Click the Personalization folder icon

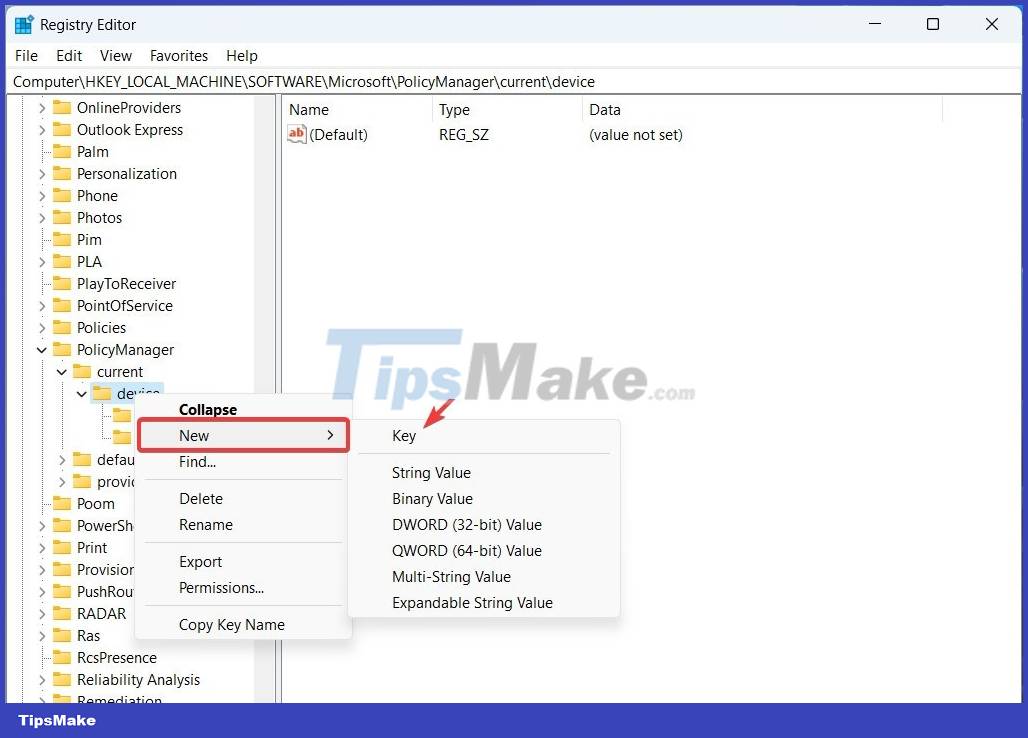(62, 174)
